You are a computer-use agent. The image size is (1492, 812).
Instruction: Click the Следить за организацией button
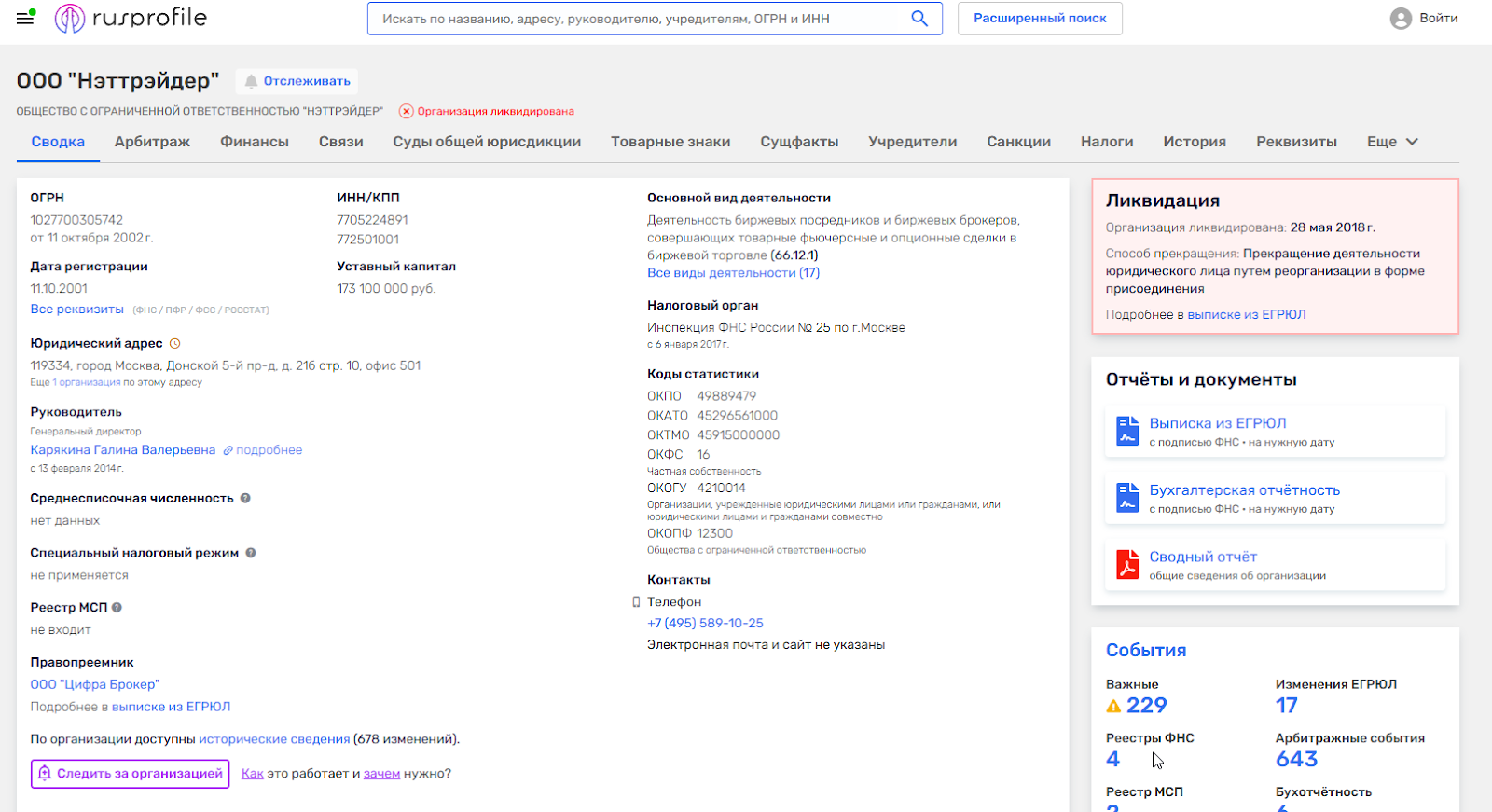[x=131, y=774]
